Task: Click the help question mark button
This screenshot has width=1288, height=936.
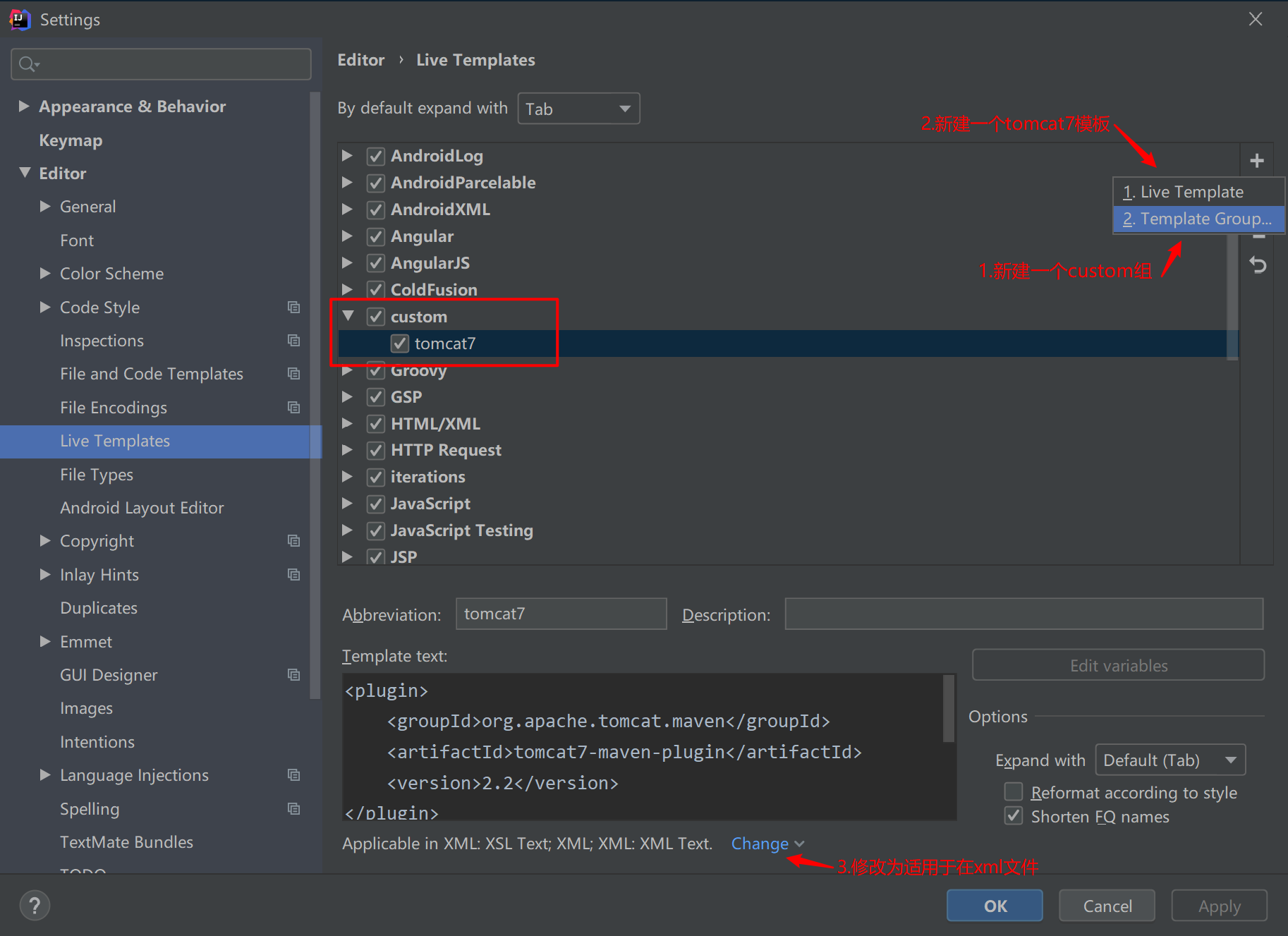Action: [x=35, y=905]
